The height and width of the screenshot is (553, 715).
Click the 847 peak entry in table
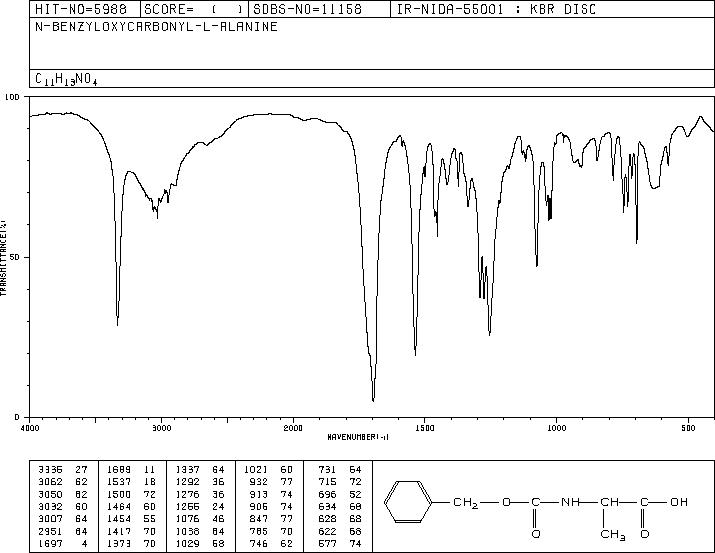(x=272, y=519)
